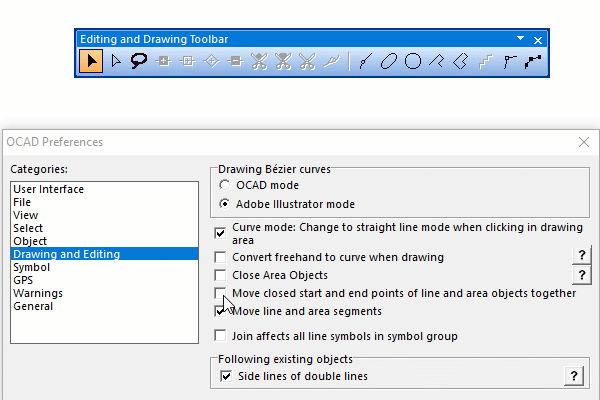Click the greyed stairway drawing mode icon
The height and width of the screenshot is (400, 600).
(x=485, y=61)
